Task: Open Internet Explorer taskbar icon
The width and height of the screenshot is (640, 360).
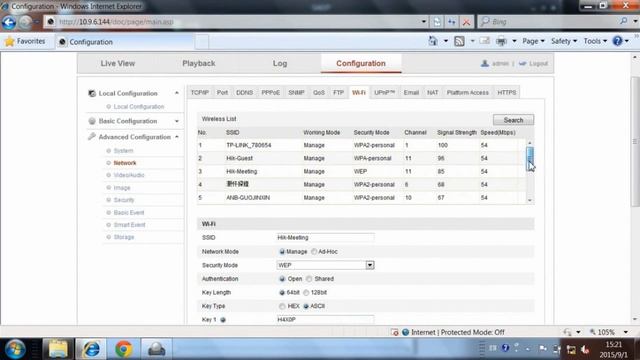Action: click(x=91, y=349)
